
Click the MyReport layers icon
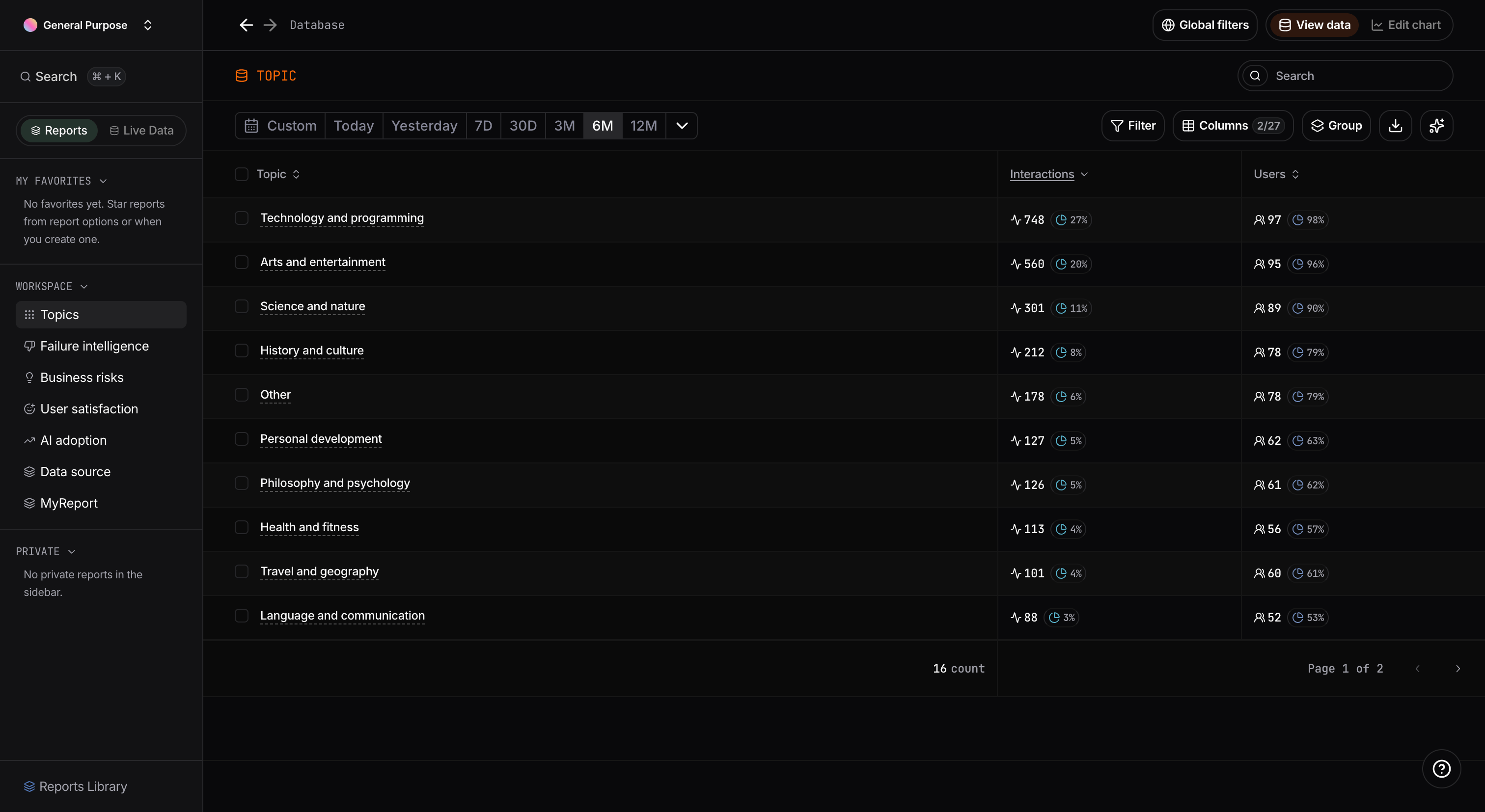point(29,503)
